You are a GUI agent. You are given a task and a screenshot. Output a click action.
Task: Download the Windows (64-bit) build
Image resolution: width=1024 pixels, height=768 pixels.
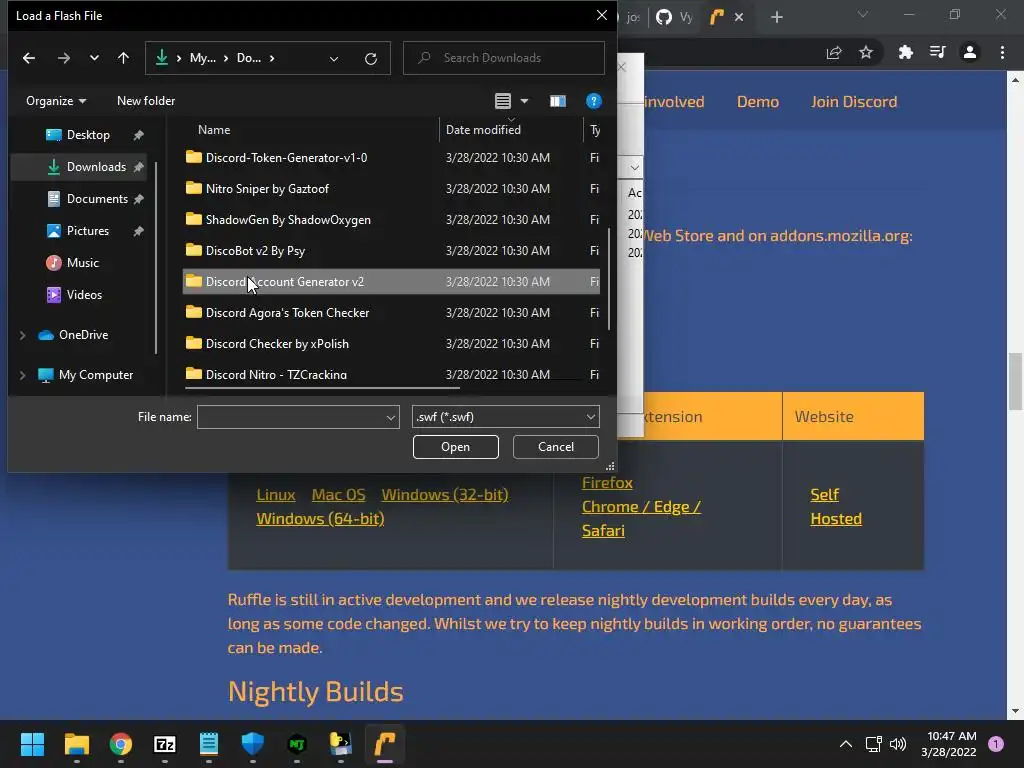click(x=320, y=519)
